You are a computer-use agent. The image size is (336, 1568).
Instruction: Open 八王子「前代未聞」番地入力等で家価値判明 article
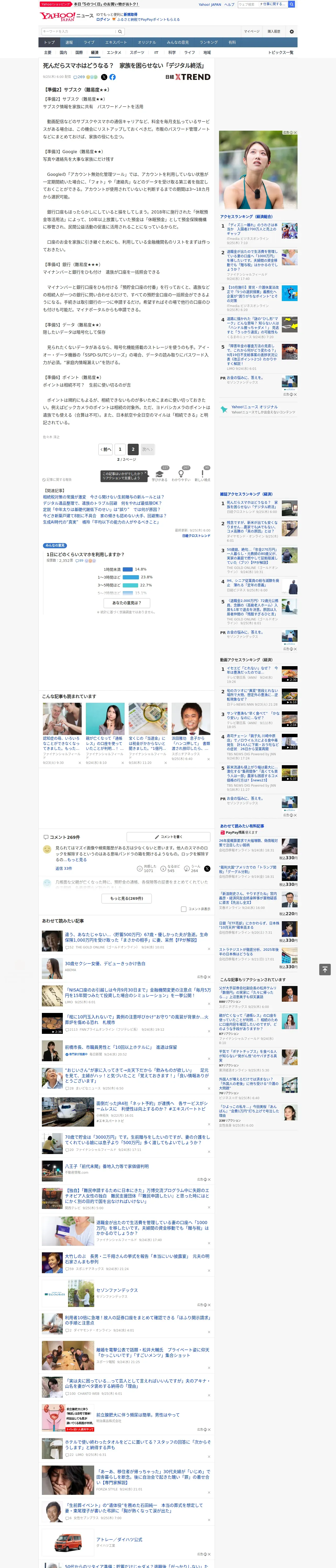coord(107,1167)
